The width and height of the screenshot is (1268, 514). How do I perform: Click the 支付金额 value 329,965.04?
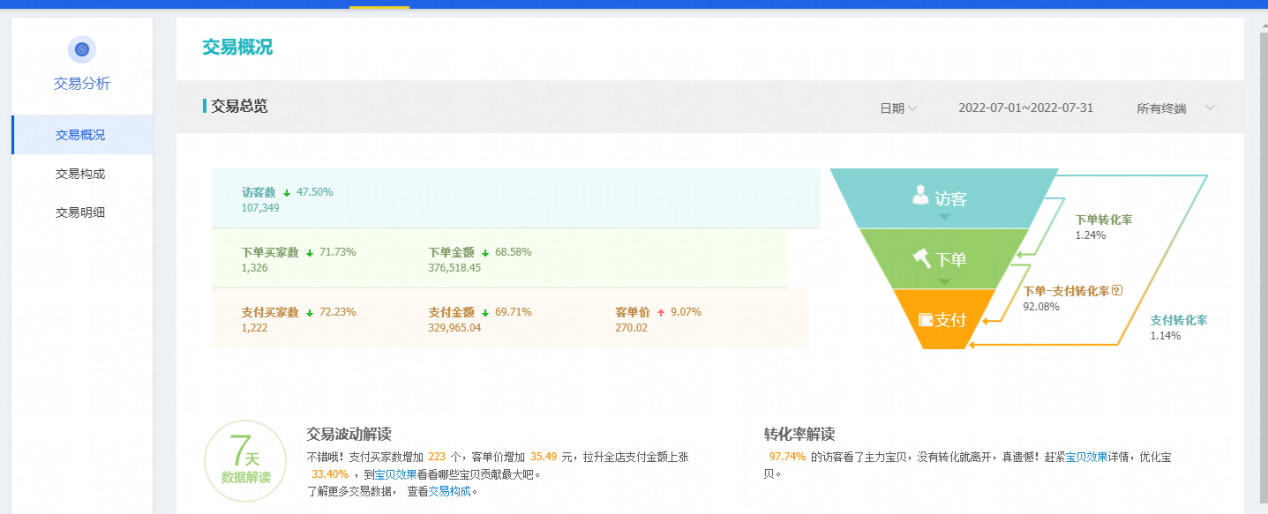click(454, 328)
